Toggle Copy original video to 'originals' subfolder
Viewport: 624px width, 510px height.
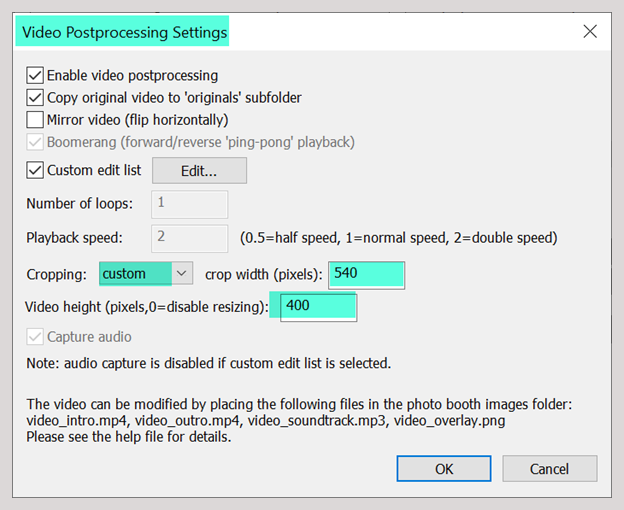35,97
